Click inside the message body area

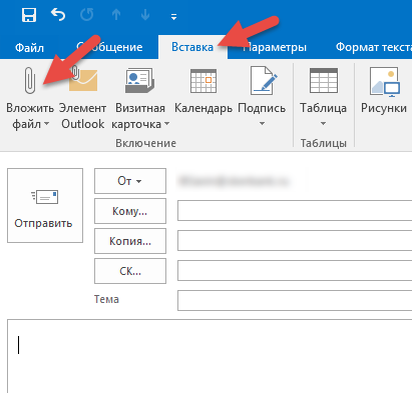click(209, 356)
